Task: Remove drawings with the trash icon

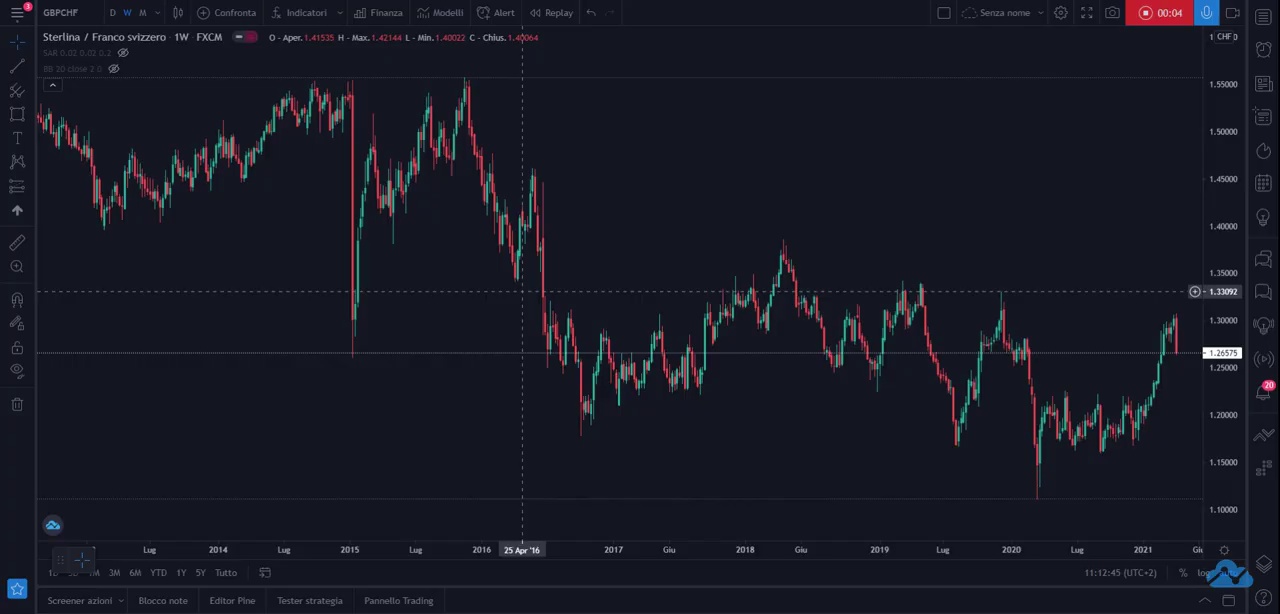Action: [17, 404]
